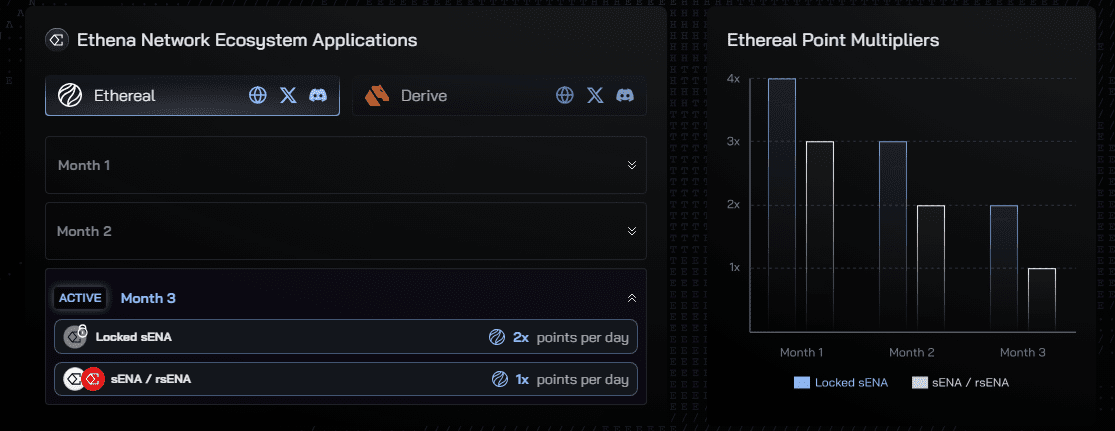Select the Locked sENA points row
Screen dimensions: 1115x431
click(345, 337)
